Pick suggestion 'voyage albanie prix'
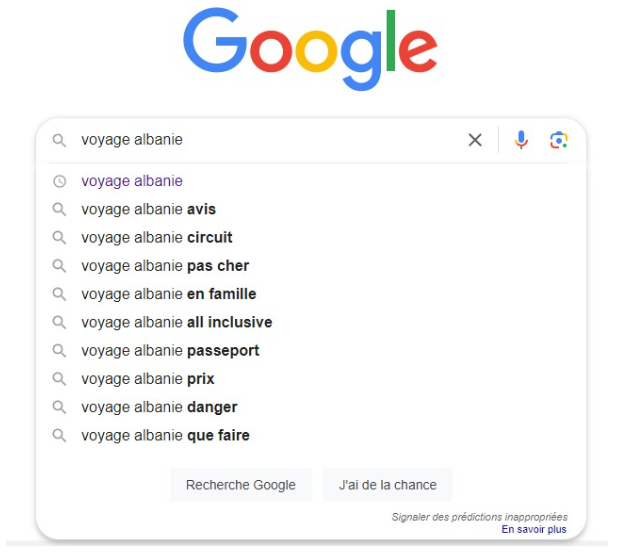This screenshot has width=630, height=556. coord(148,379)
